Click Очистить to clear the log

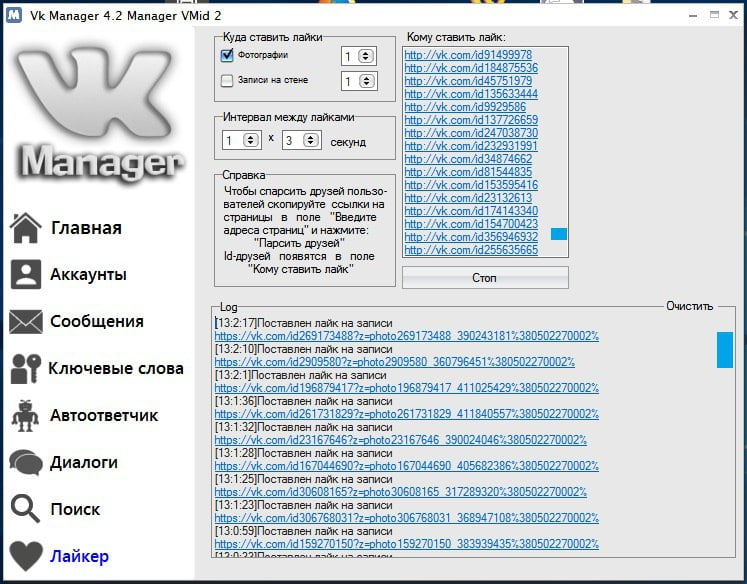coord(689,306)
